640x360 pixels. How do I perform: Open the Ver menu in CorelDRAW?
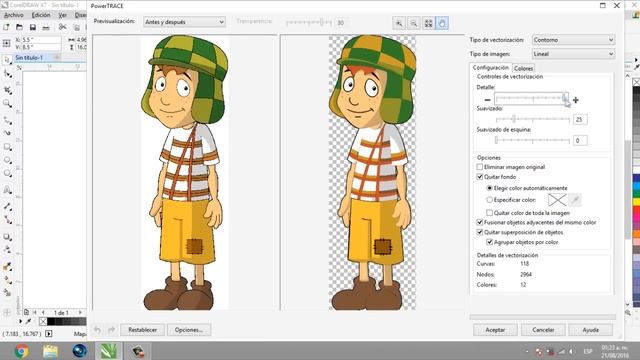(x=62, y=15)
